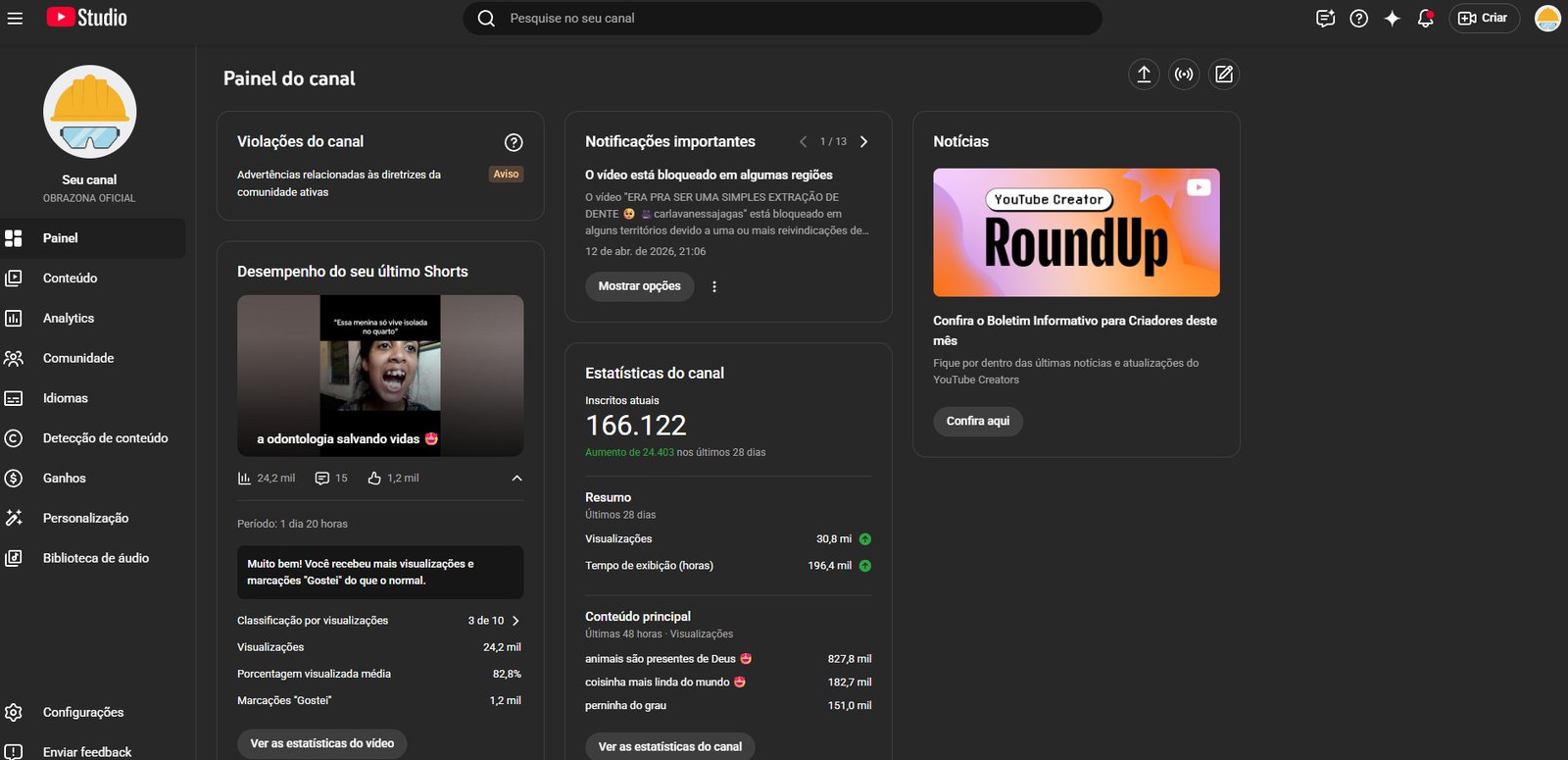Click the upload videos arrow icon

pos(1144,75)
